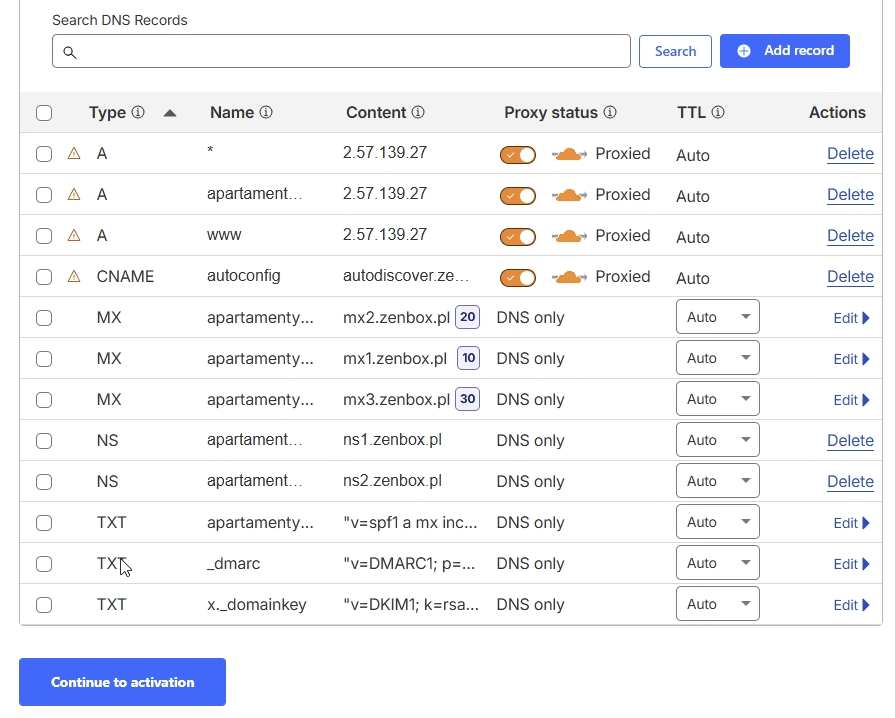This screenshot has width=895, height=718.
Task: Click the Proxy status info icon
Action: coord(610,112)
